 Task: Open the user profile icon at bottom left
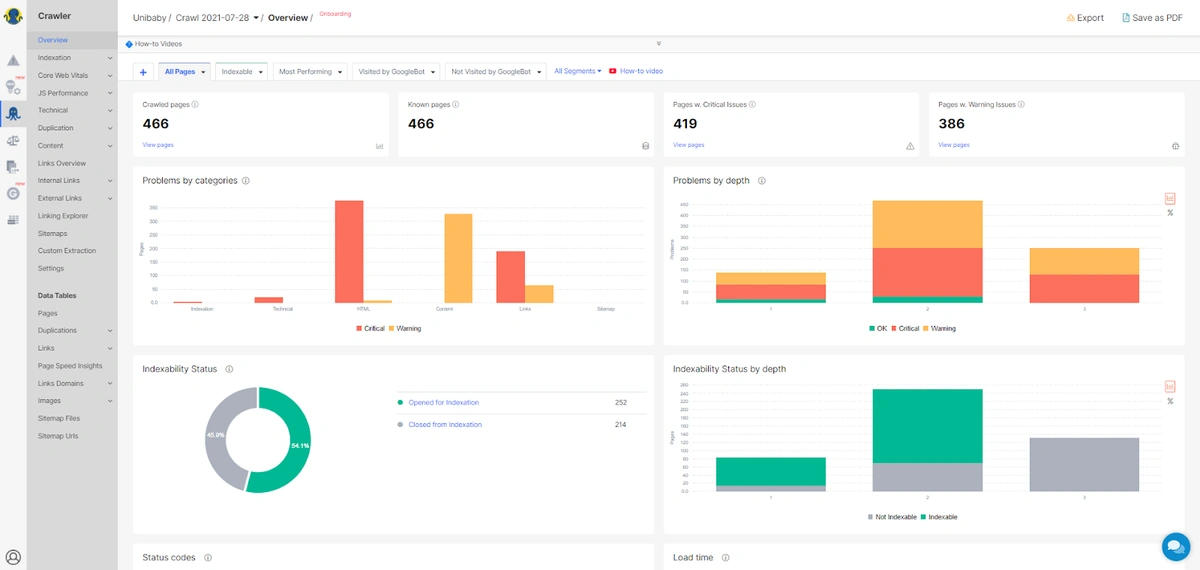click(x=13, y=557)
